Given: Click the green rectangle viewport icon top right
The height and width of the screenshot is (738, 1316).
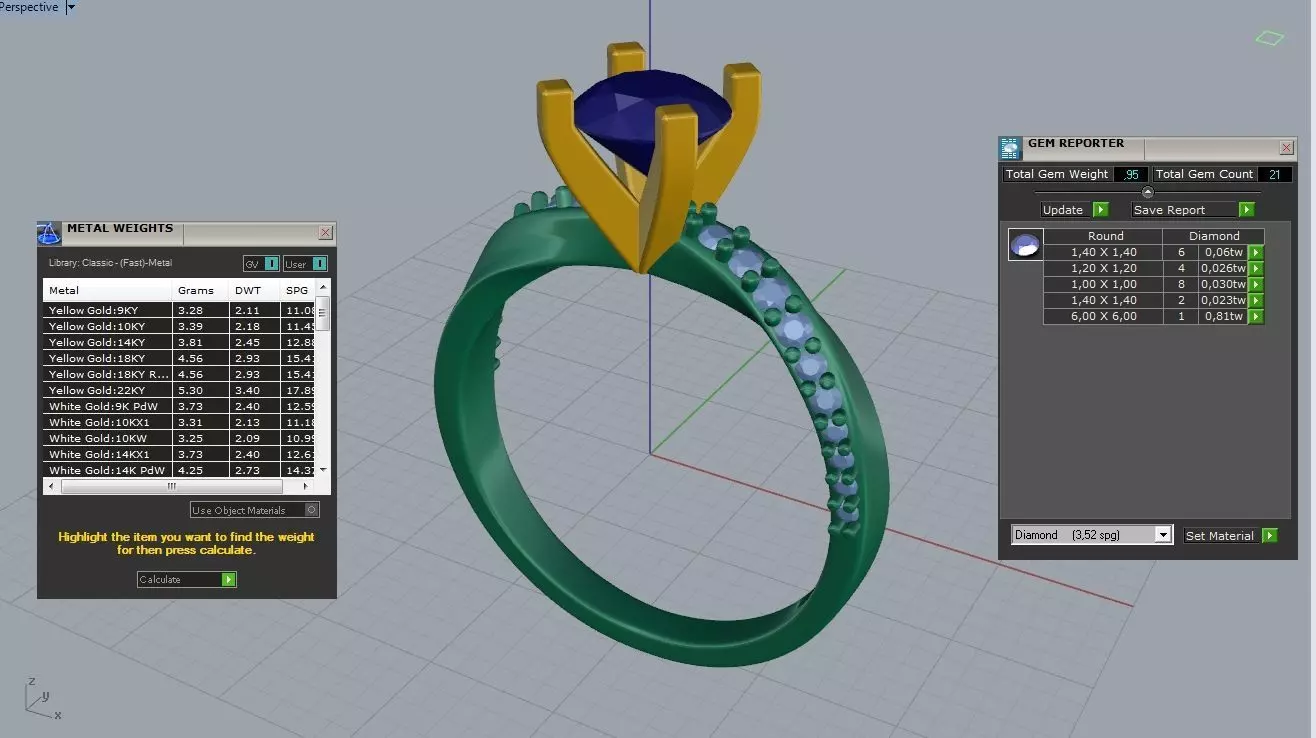Looking at the screenshot, I should pos(1269,38).
